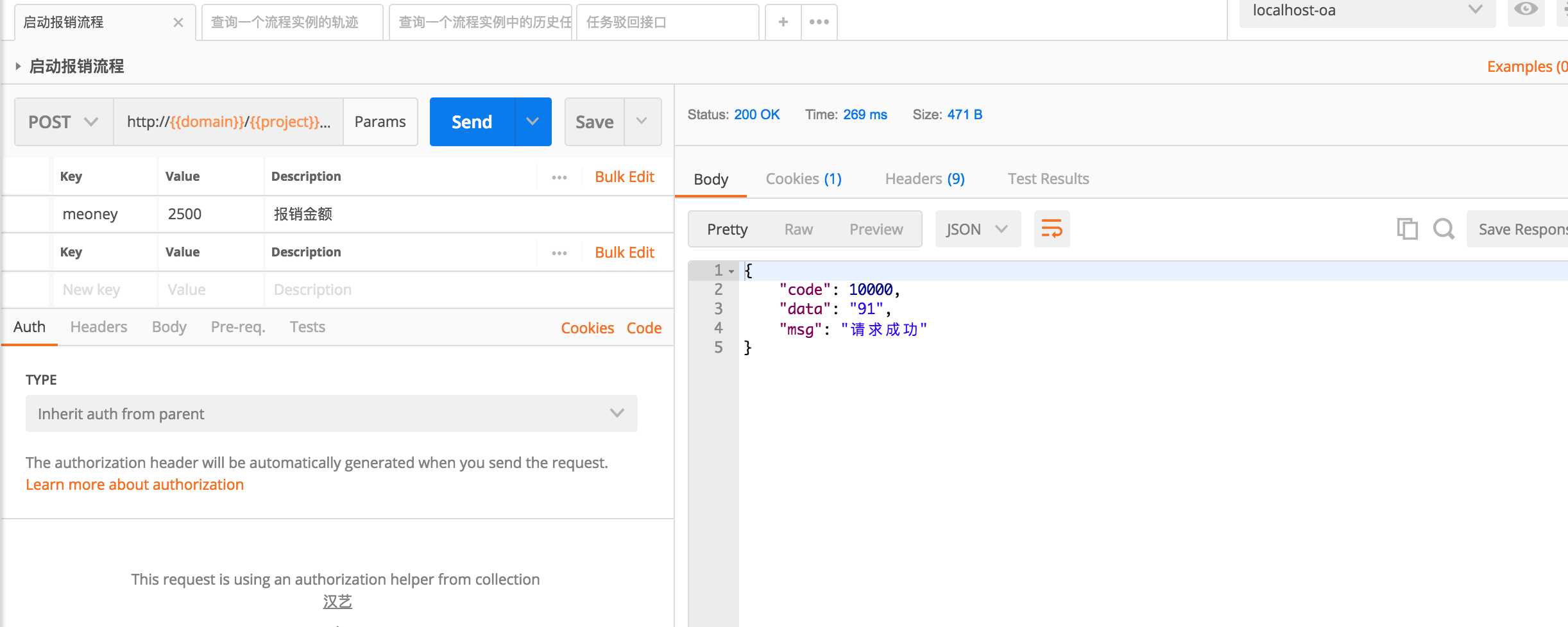Click the empty Value input field
Viewport: 1568px width, 627px height.
pyautogui.click(x=211, y=290)
